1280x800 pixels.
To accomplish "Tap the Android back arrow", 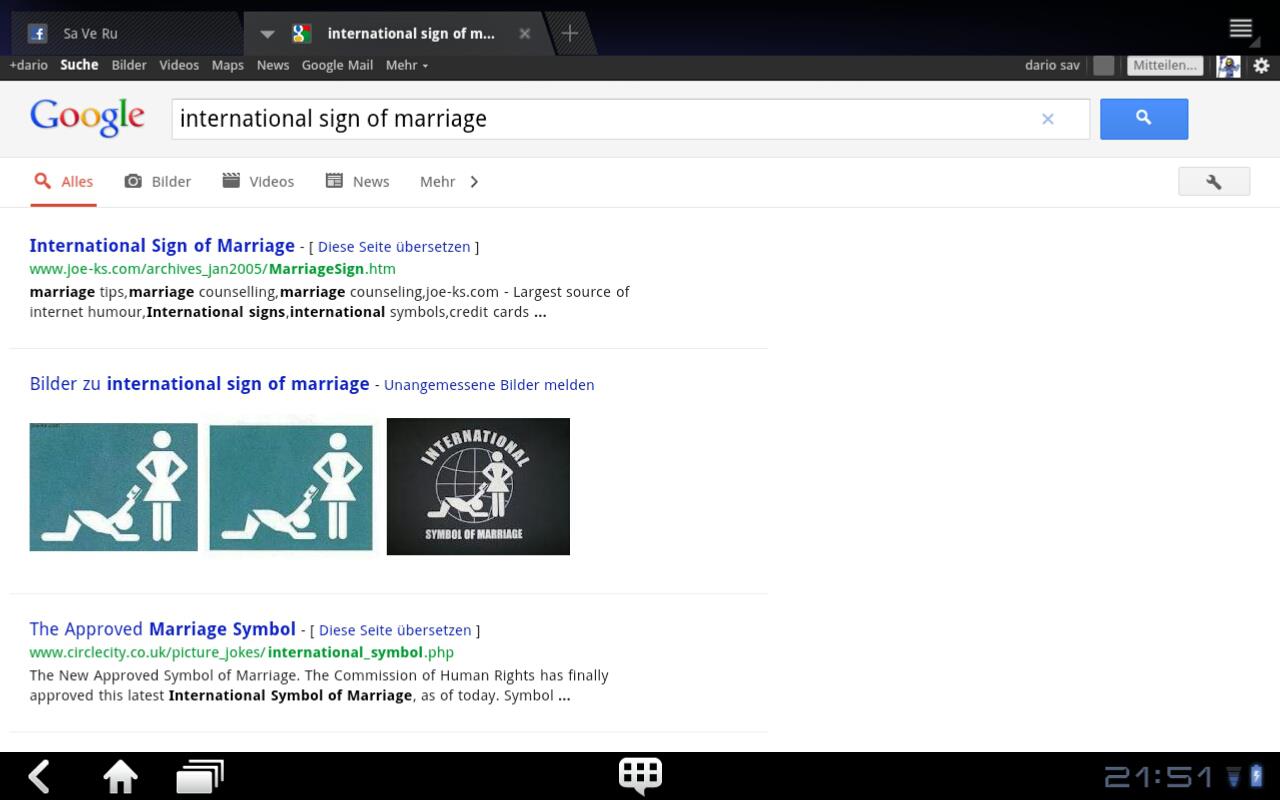I will point(40,776).
